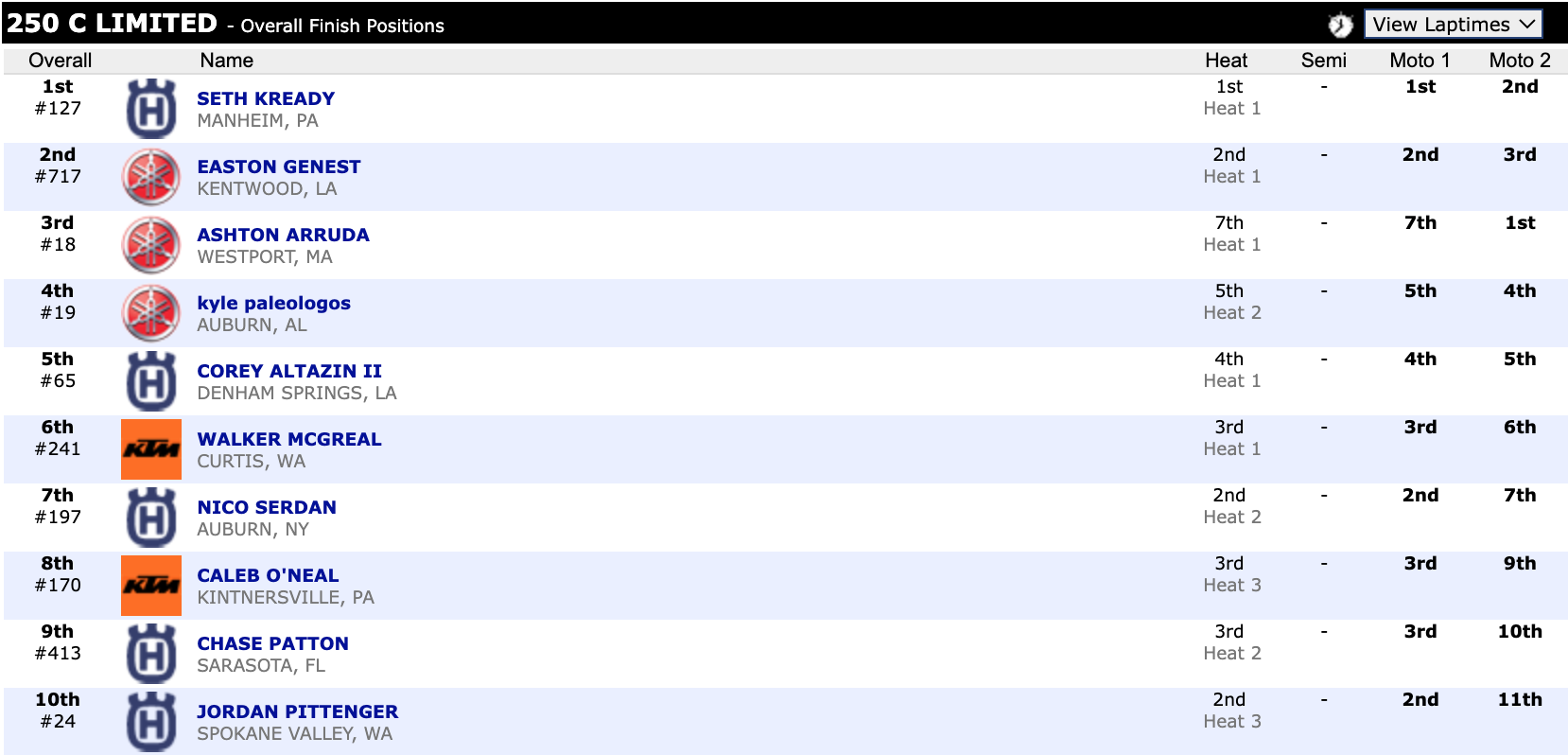
Task: Click the Overall column header
Action: coord(61,61)
